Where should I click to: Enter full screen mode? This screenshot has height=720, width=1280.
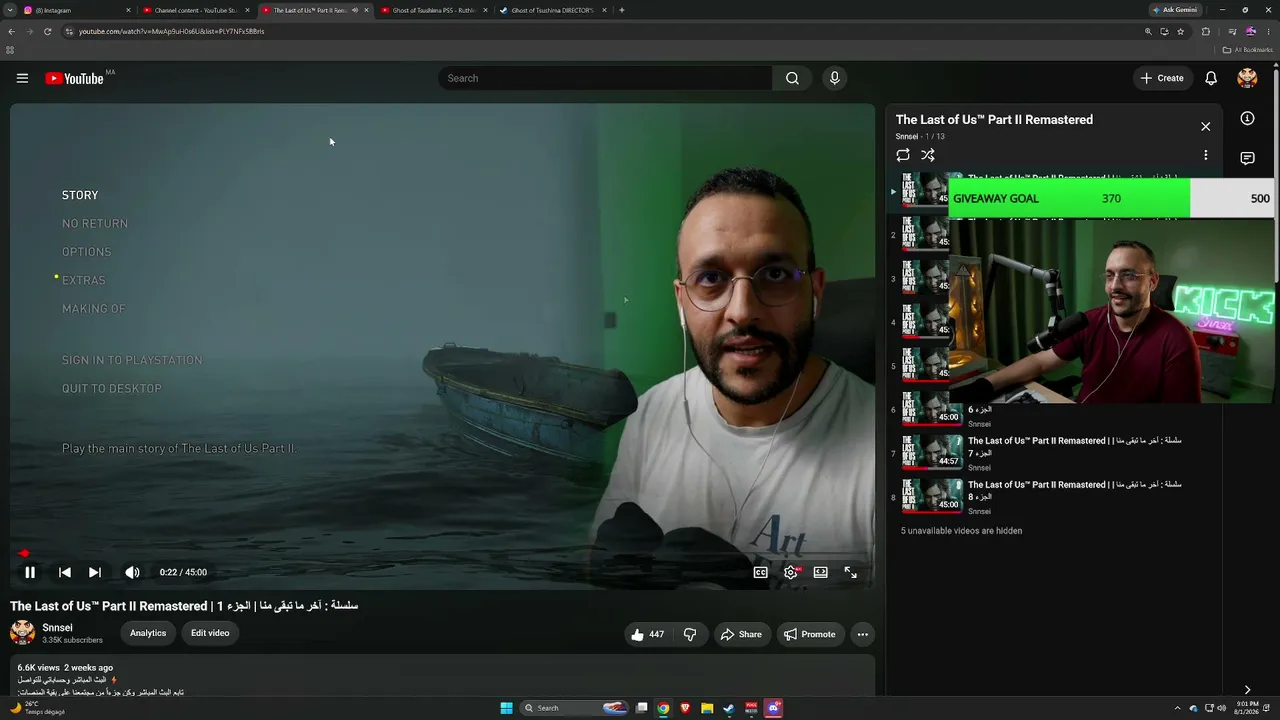click(851, 572)
